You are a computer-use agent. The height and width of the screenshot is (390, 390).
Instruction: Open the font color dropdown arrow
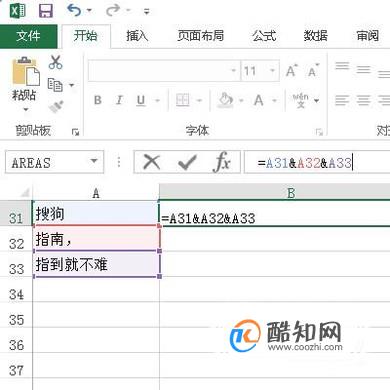[x=274, y=100]
